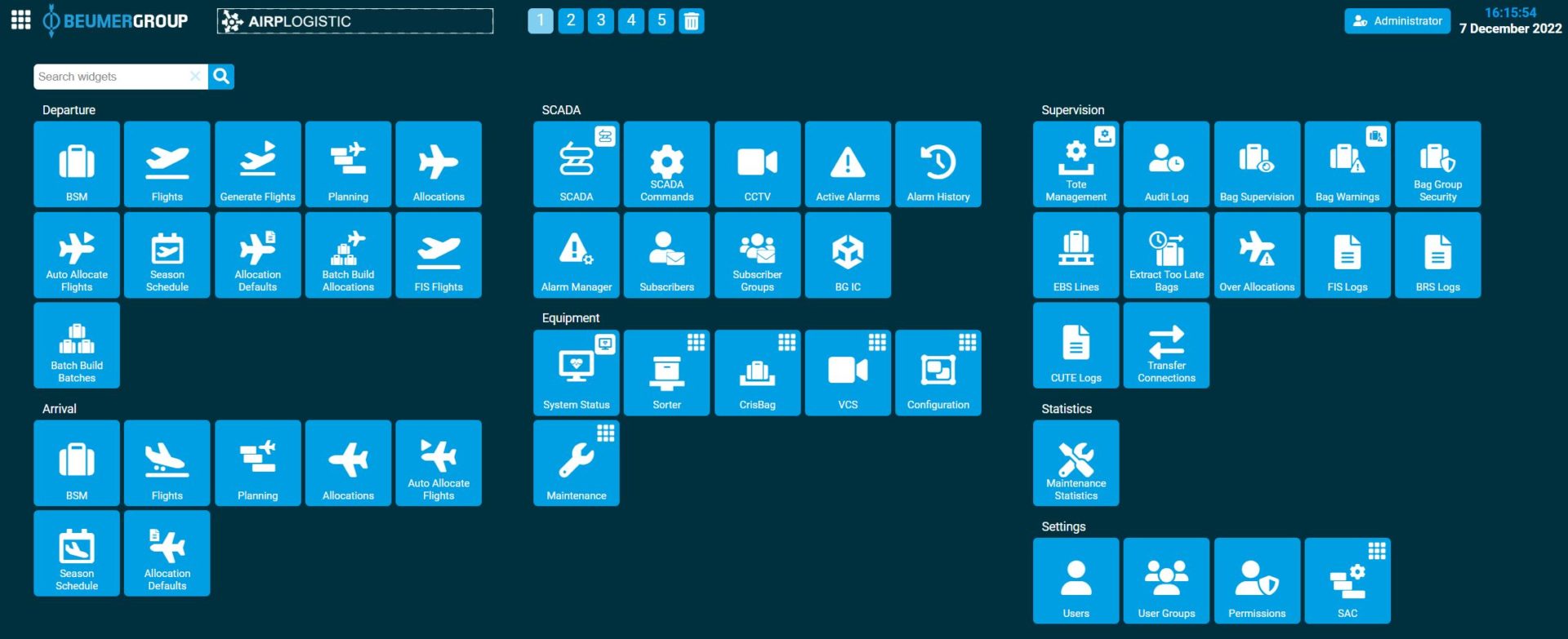Screen dimensions: 1568x639
Task: Clear the search widgets field
Action: [195, 77]
